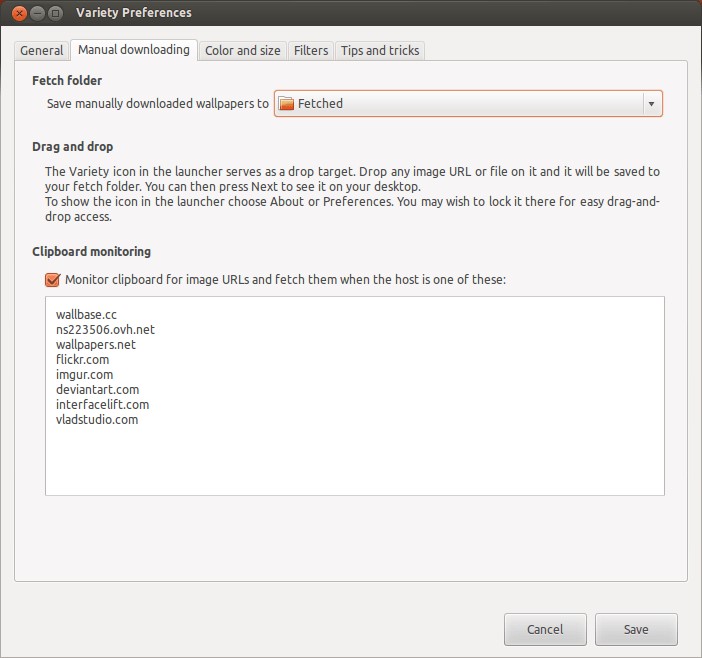The width and height of the screenshot is (702, 658).
Task: Show the Tips and tricks tab
Action: (380, 50)
